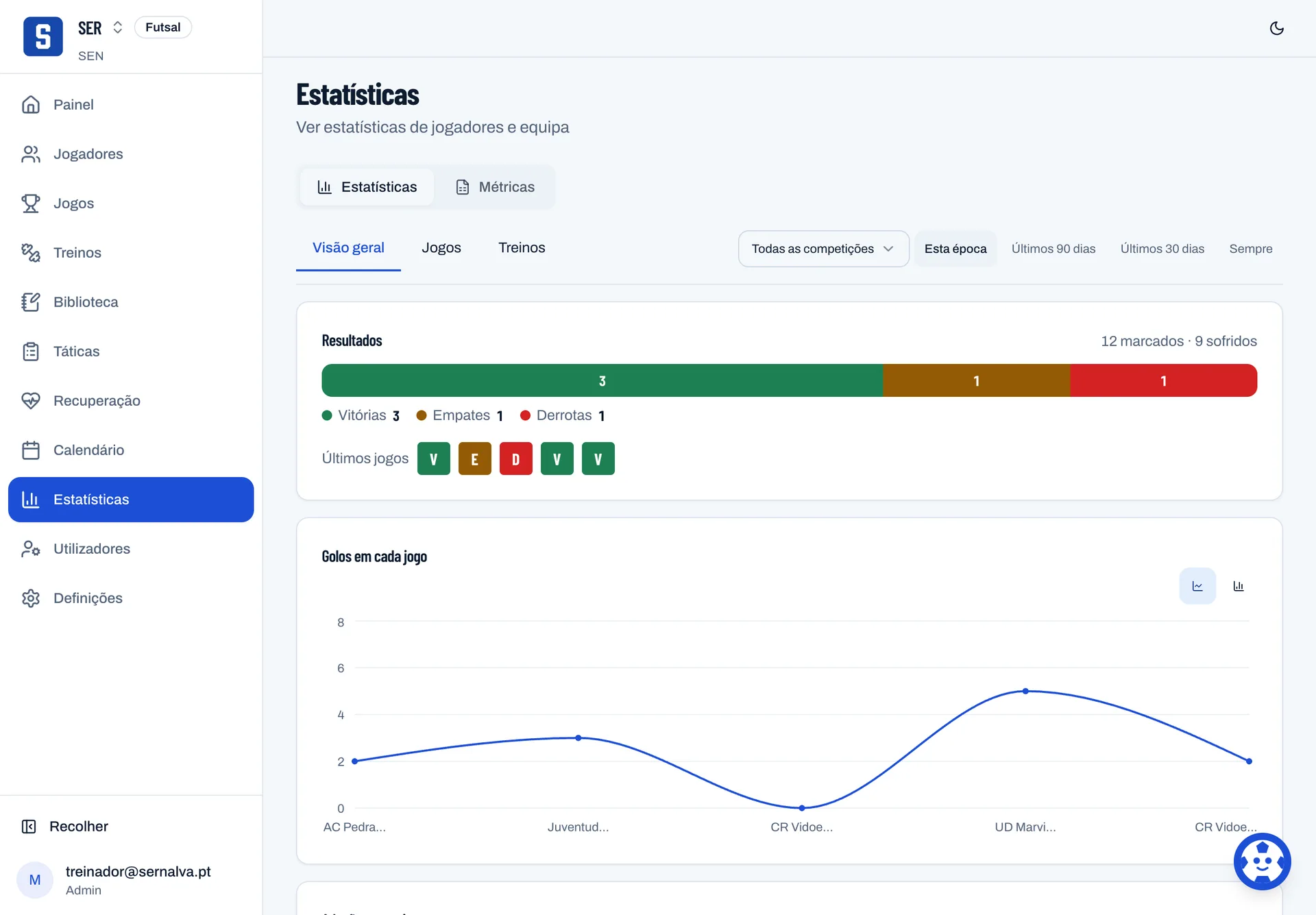Select the Últimos 30 dias filter
The image size is (1316, 915).
pos(1162,249)
